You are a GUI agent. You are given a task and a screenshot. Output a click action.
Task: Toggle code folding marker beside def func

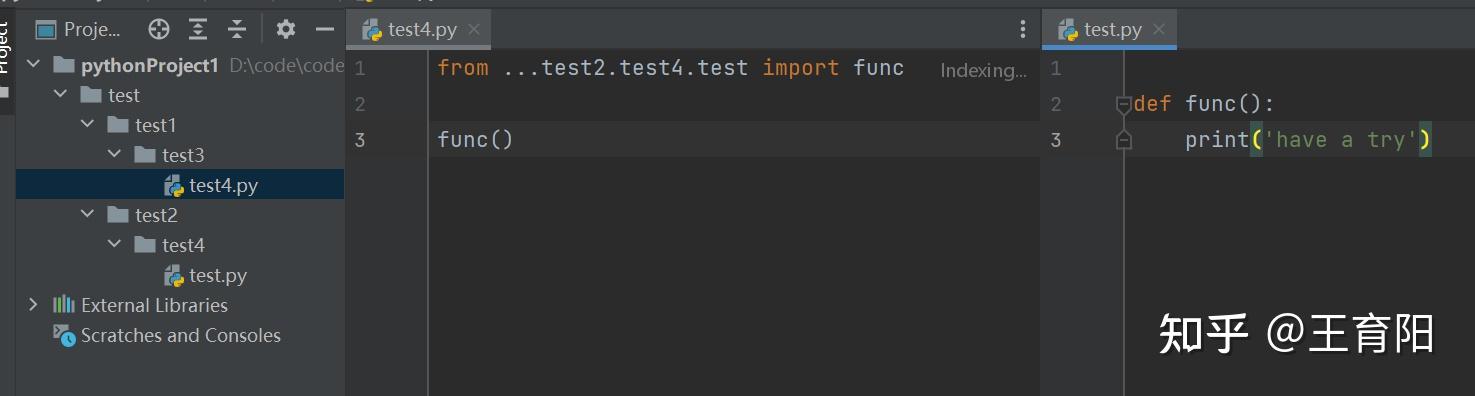(1123, 104)
